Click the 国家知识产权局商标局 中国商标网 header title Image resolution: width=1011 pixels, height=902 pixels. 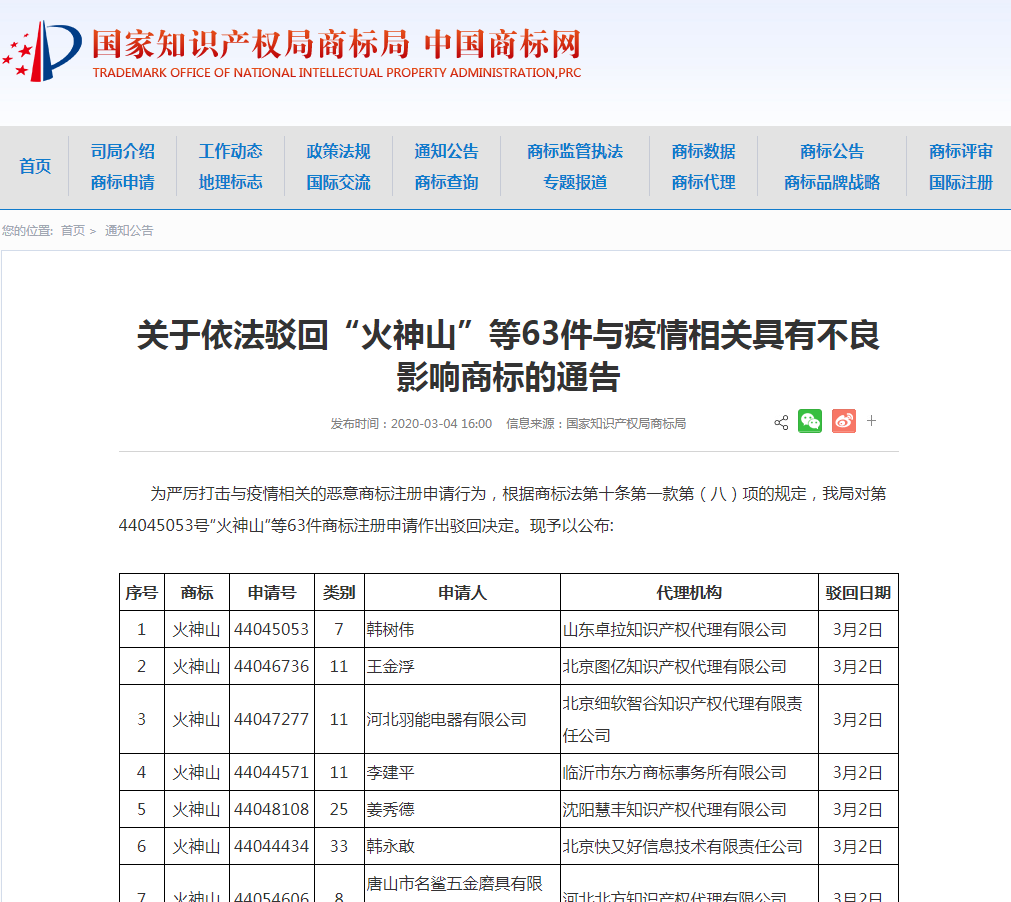point(336,44)
